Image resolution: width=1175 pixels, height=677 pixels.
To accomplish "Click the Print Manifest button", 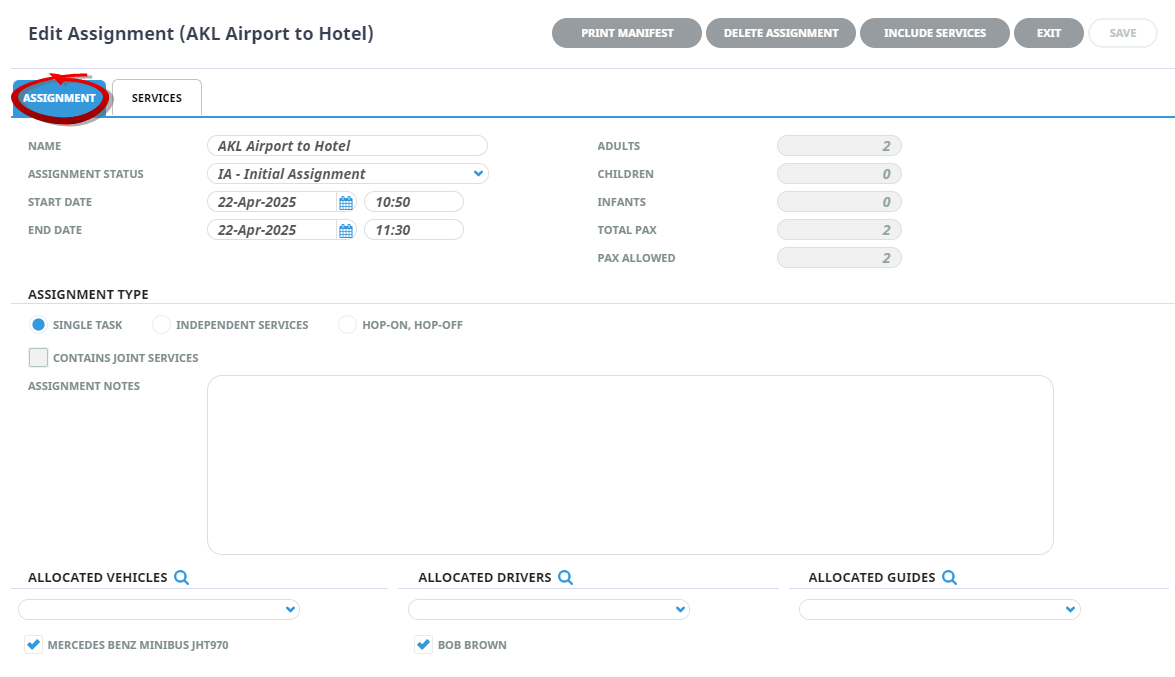I will 627,33.
